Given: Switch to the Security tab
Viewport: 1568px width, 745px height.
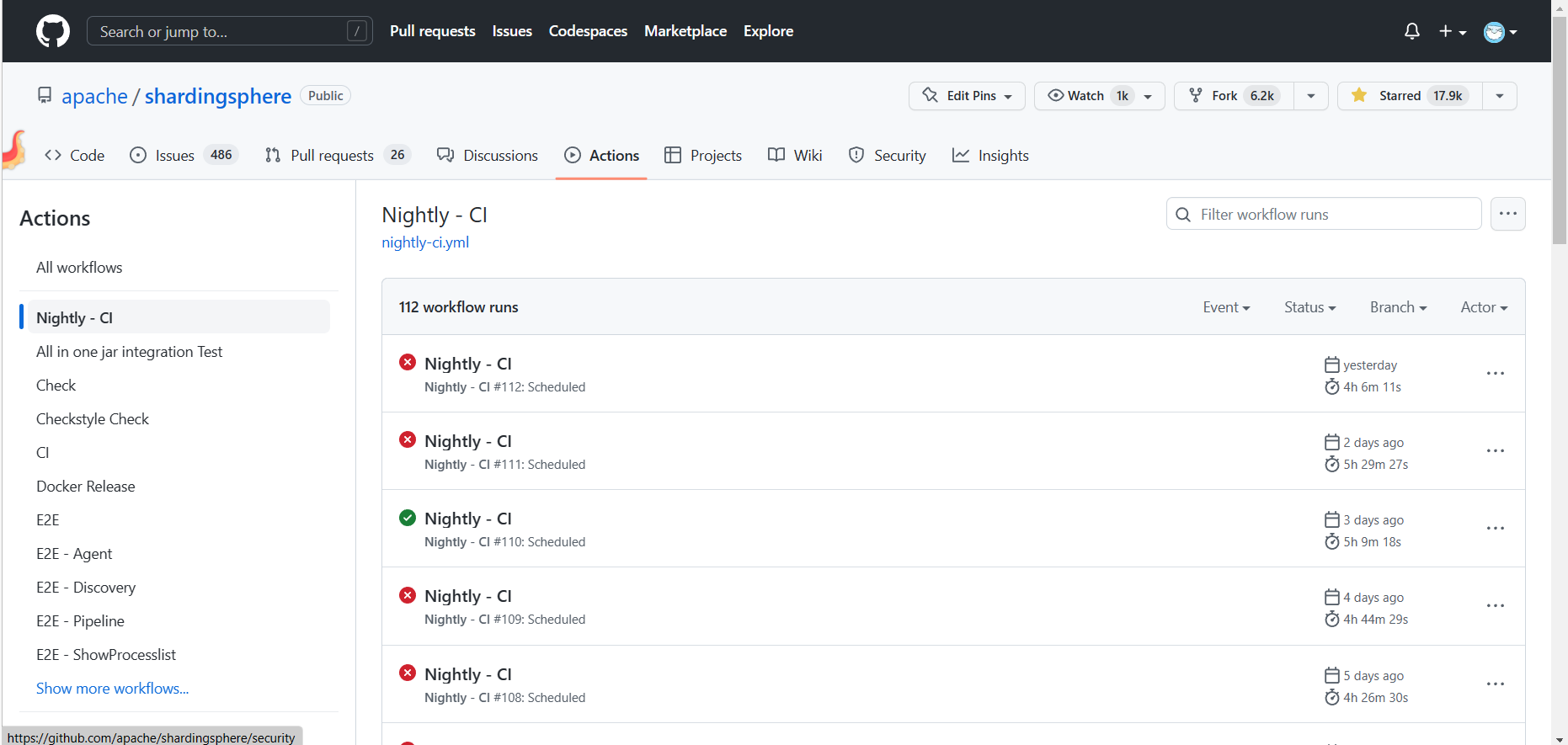Looking at the screenshot, I should [888, 156].
